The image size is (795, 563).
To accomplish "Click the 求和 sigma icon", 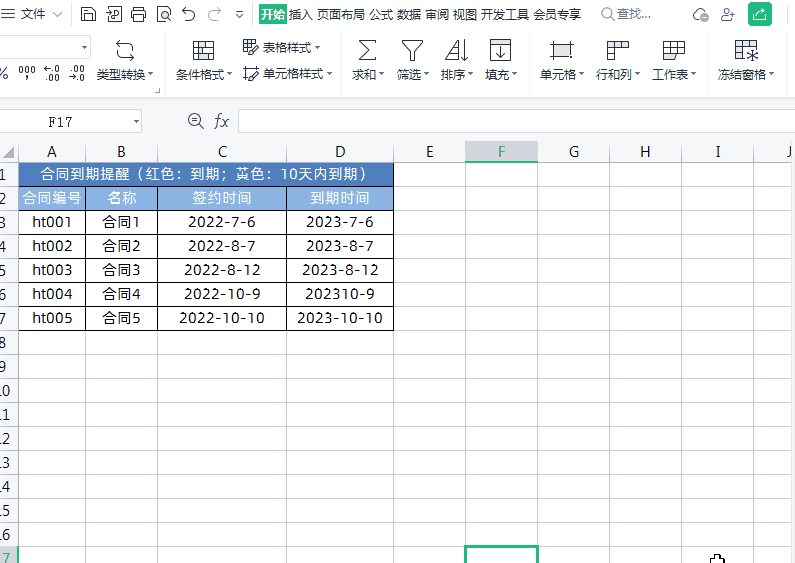I will [367, 51].
